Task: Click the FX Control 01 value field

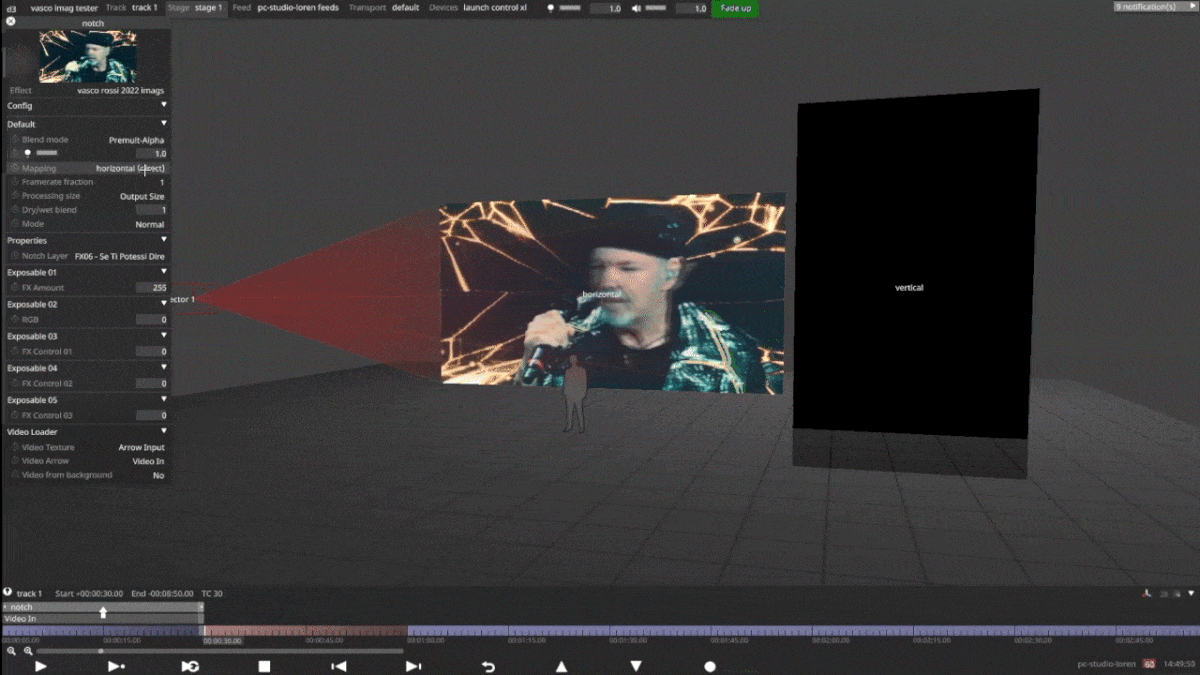Action: 152,351
